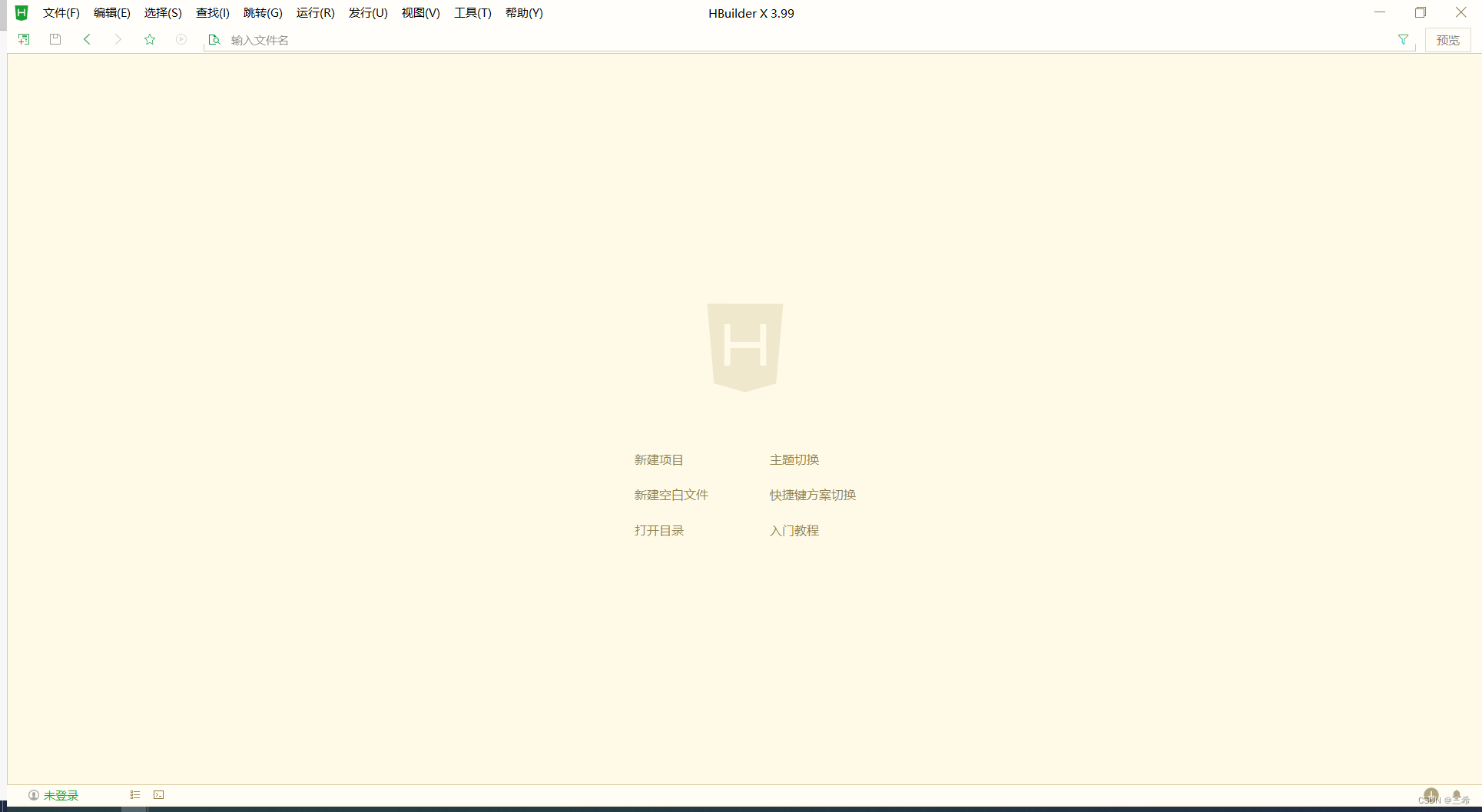1482x812 pixels.
Task: Click the New File toolbar icon
Action: [23, 38]
